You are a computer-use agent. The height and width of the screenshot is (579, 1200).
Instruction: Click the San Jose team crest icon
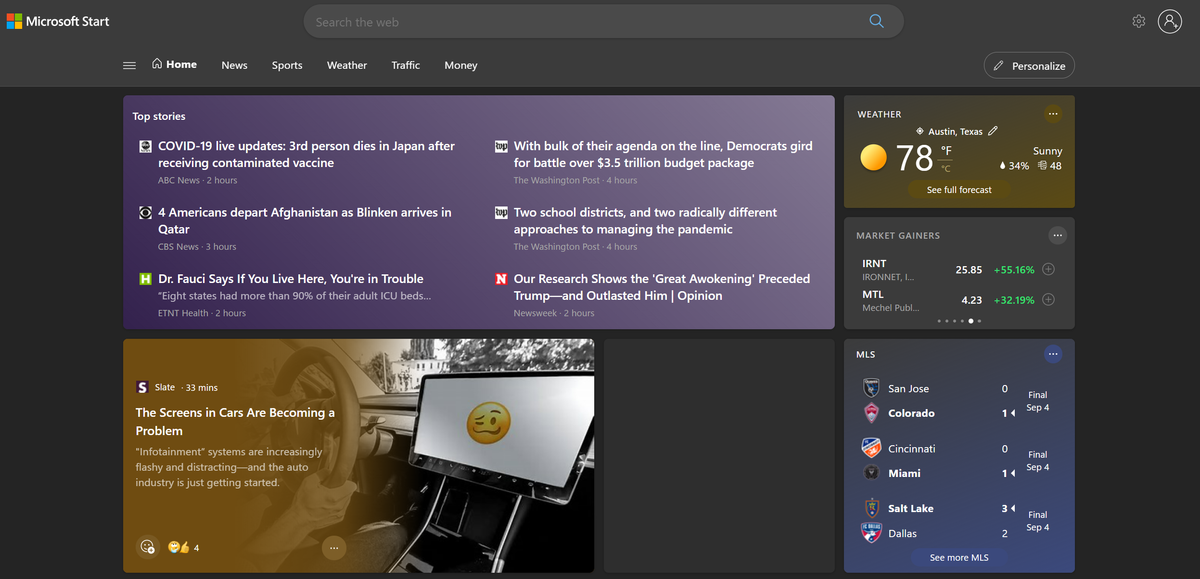(870, 388)
